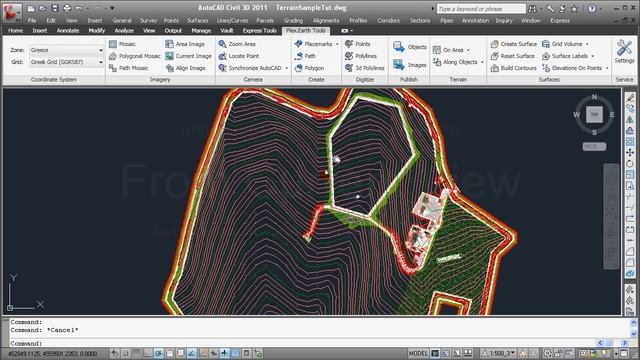Expand the On Area dropdown arrow
Viewport: 640px width, 360px height.
tap(468, 50)
